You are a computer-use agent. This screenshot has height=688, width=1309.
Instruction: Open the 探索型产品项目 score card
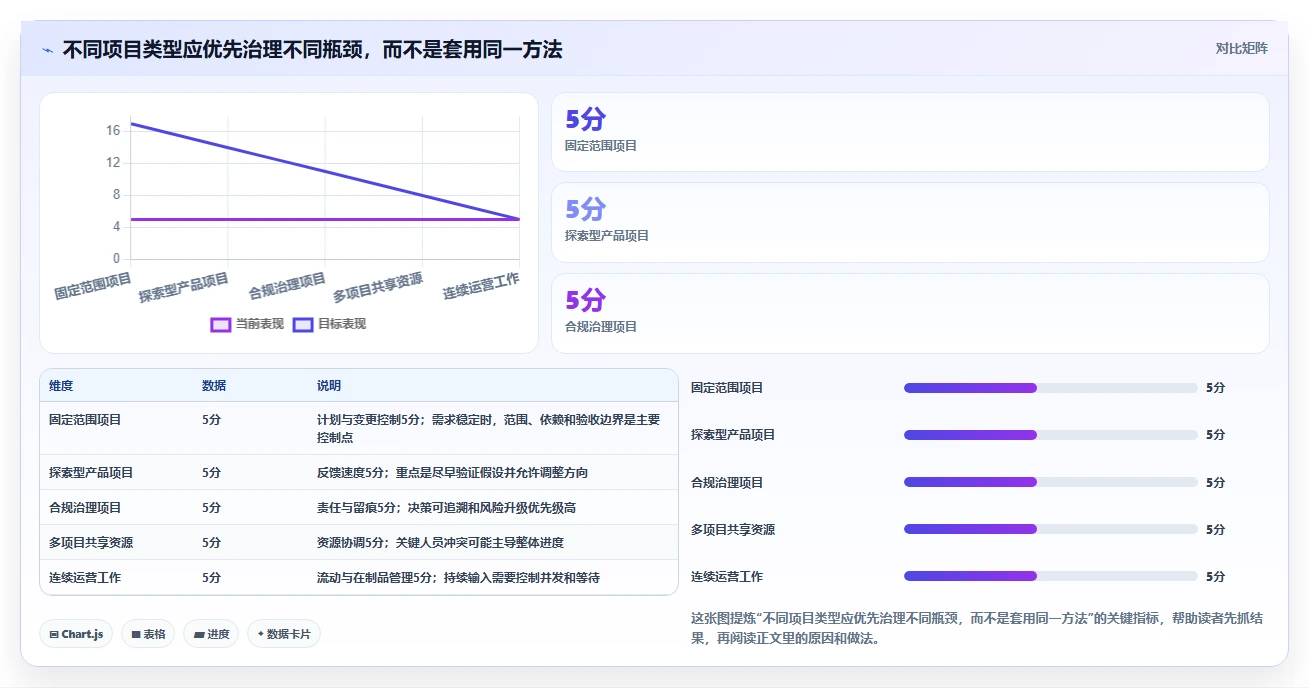tap(910, 222)
